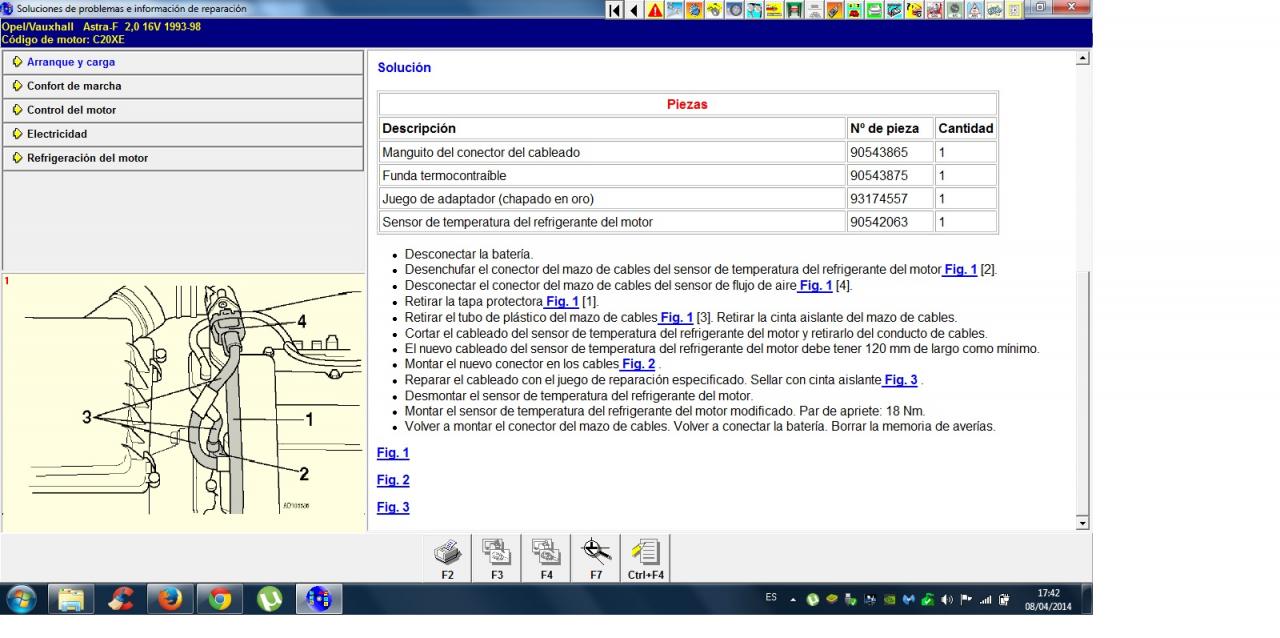Click the engine wiring diagram thumbnail
This screenshot has height=638, width=1280.
pyautogui.click(x=182, y=400)
